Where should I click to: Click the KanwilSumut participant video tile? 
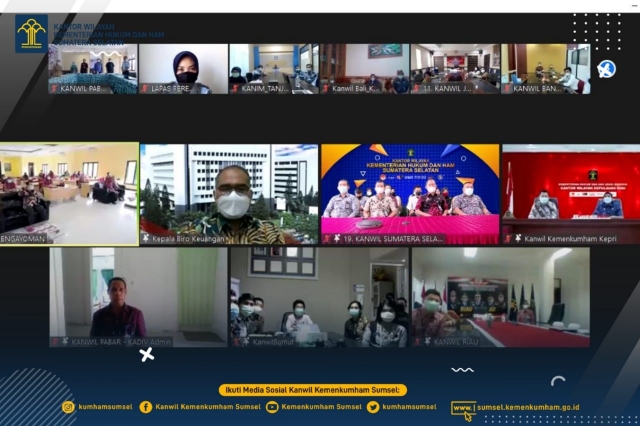[318, 297]
